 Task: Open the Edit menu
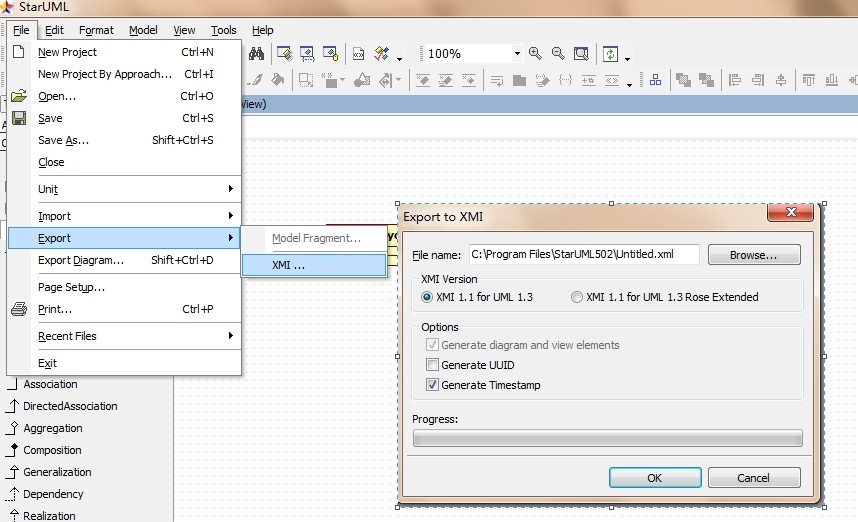tap(54, 30)
